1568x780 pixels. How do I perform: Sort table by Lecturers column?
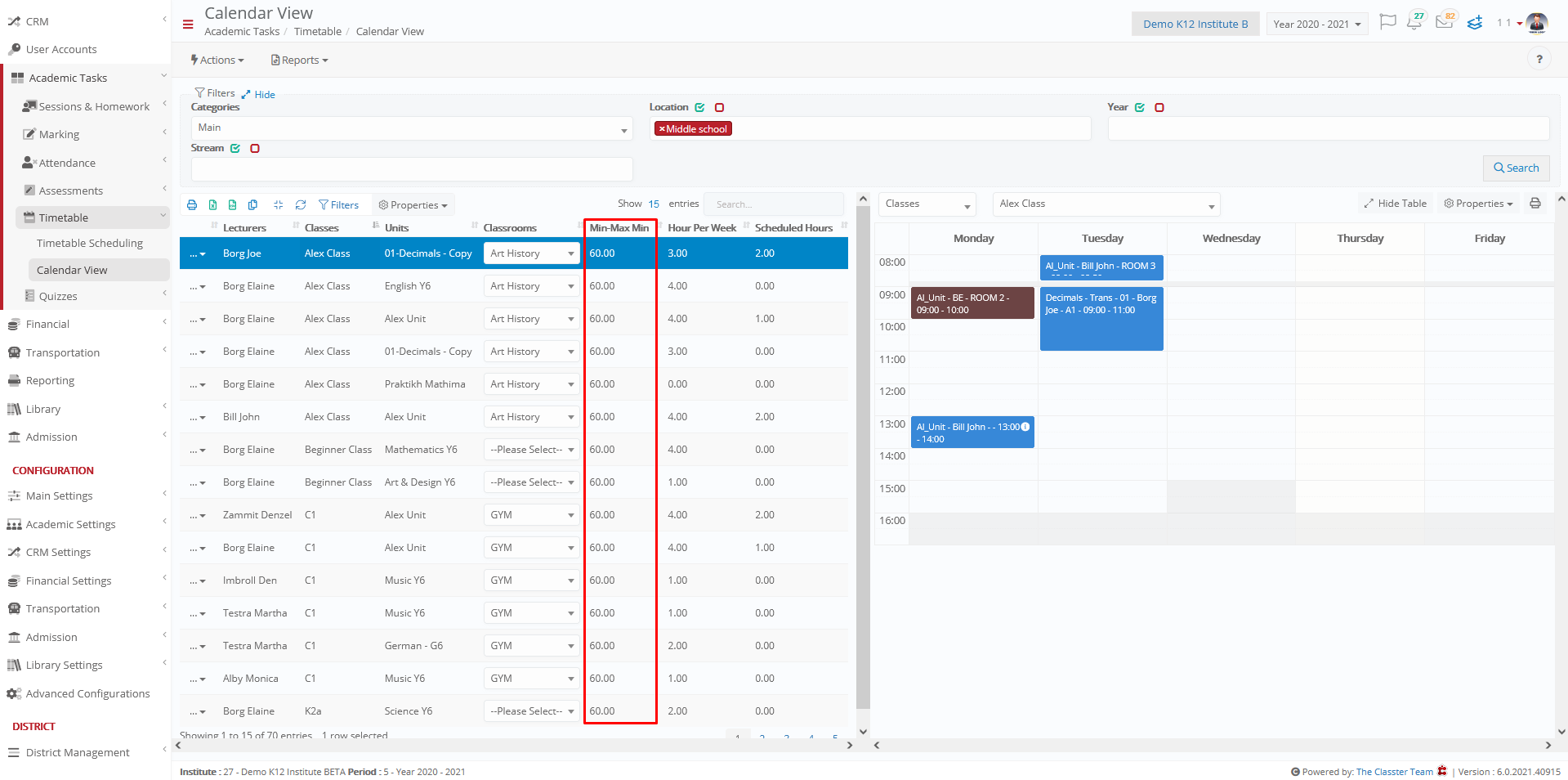click(244, 228)
